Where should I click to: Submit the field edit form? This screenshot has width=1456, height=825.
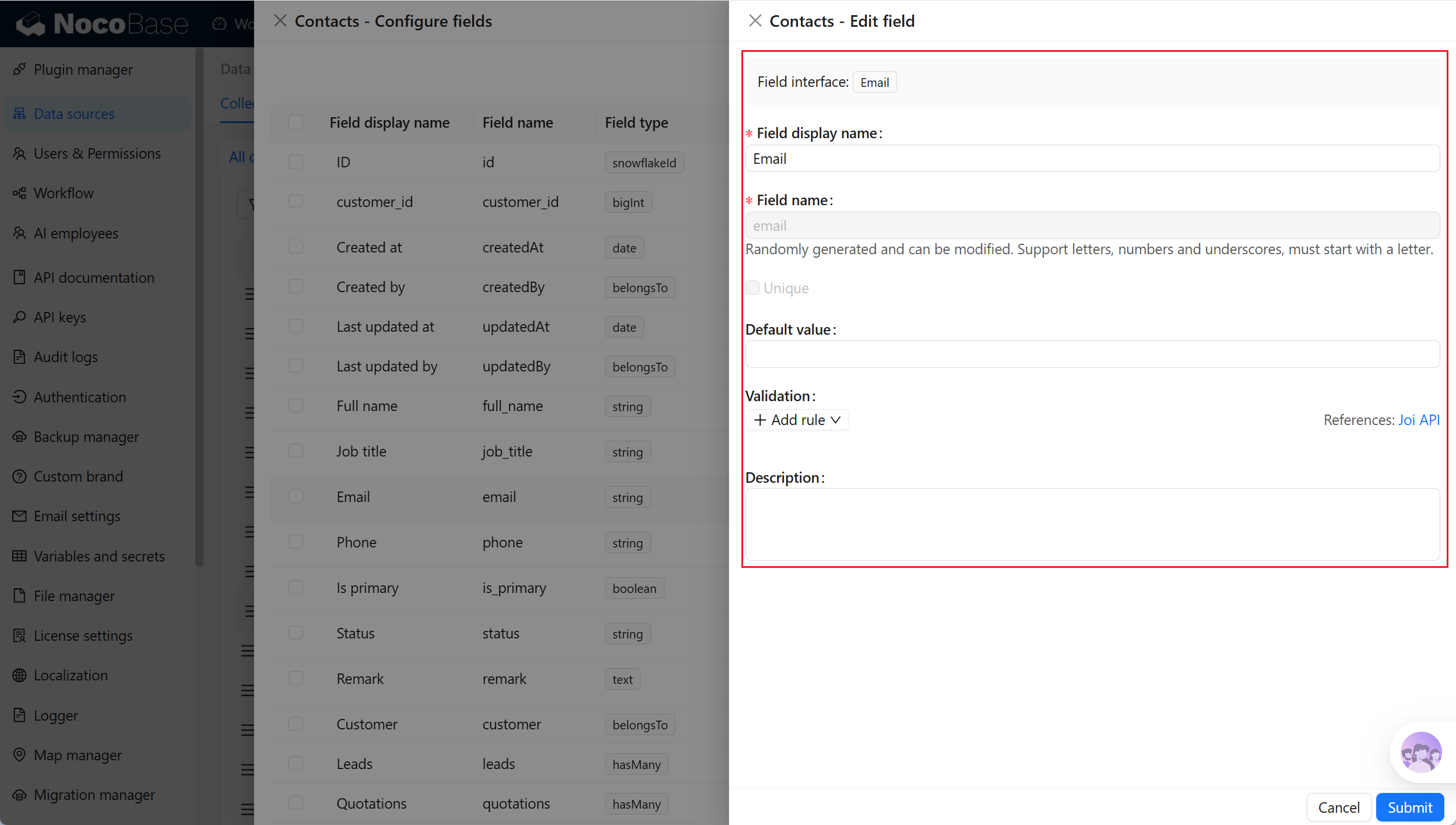tap(1410, 808)
